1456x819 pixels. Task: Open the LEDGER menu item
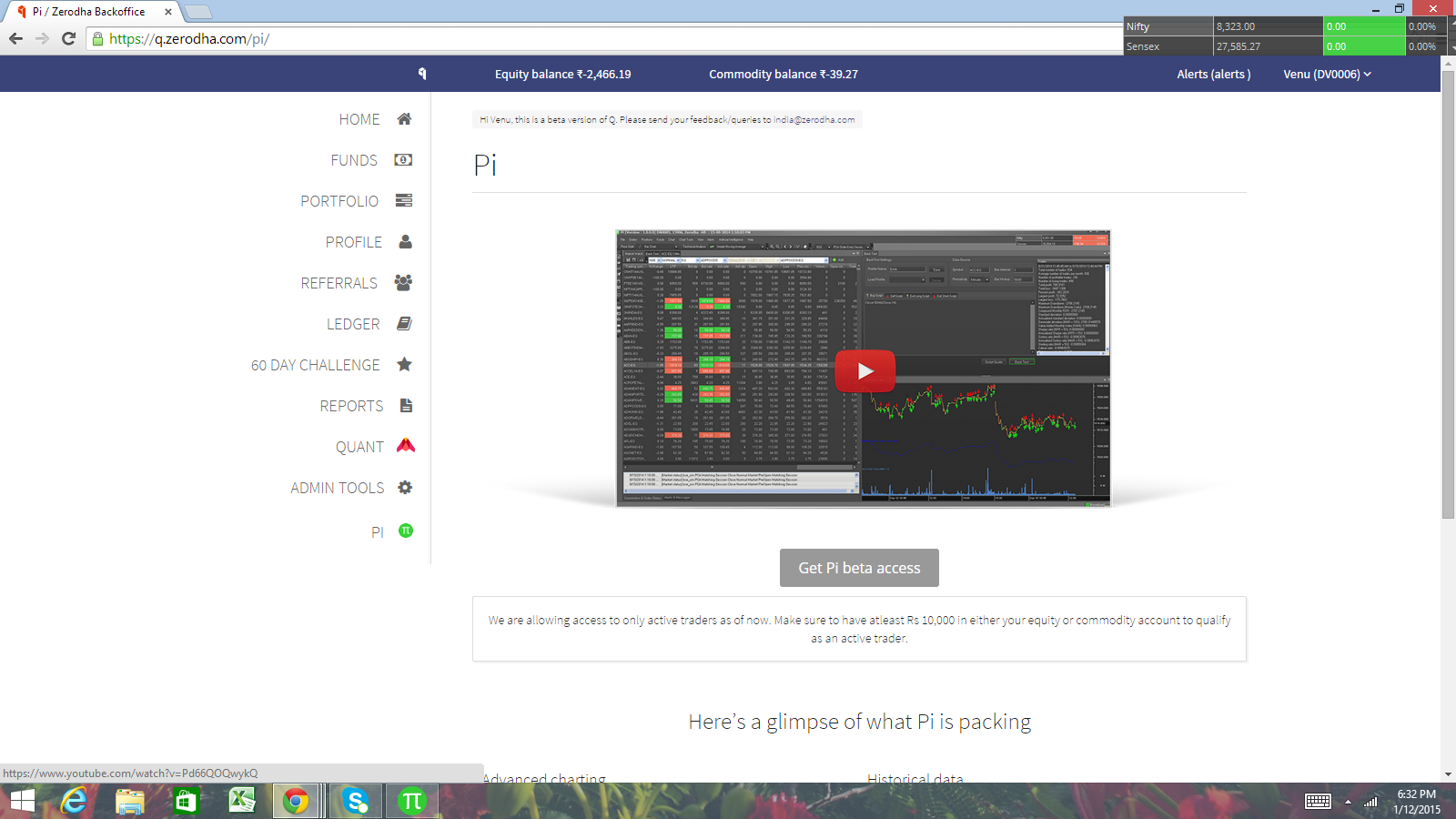[x=353, y=324]
